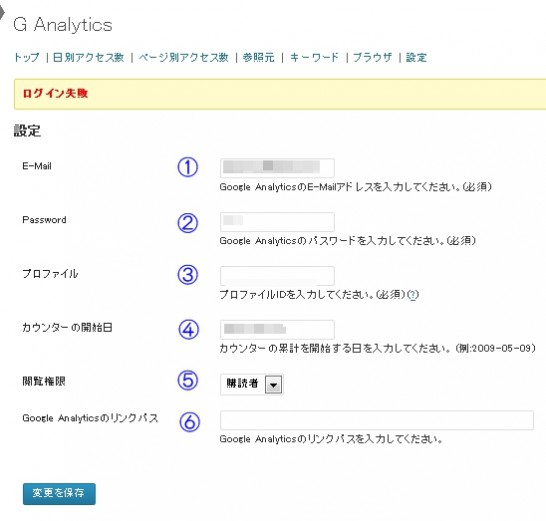The height and width of the screenshot is (521, 546).
Task: Open the 閲覧権限 dropdown showing 購読者
Action: tap(252, 384)
